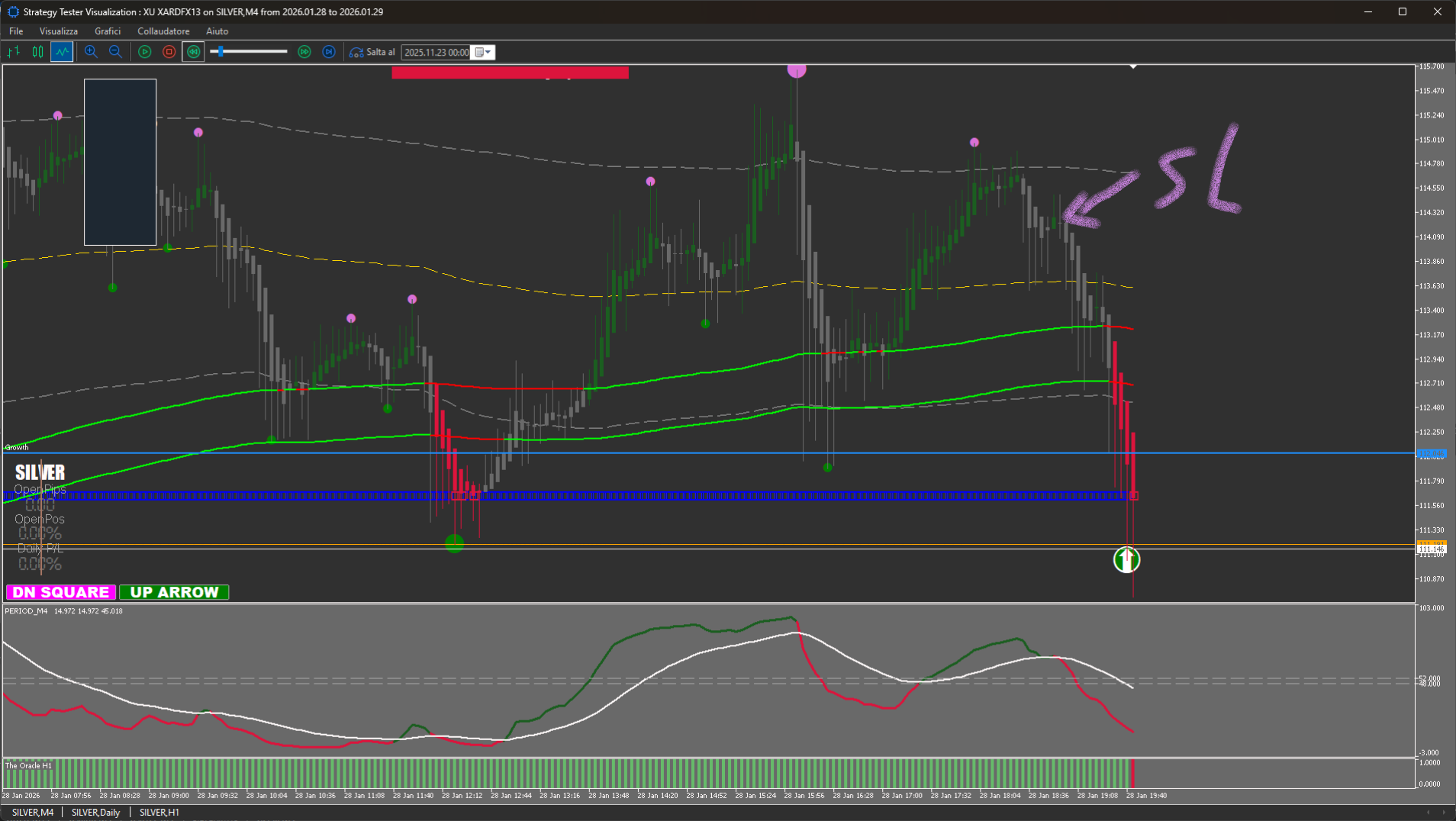The width and height of the screenshot is (1456, 821).
Task: Click the dark navy panel box
Action: (x=120, y=162)
